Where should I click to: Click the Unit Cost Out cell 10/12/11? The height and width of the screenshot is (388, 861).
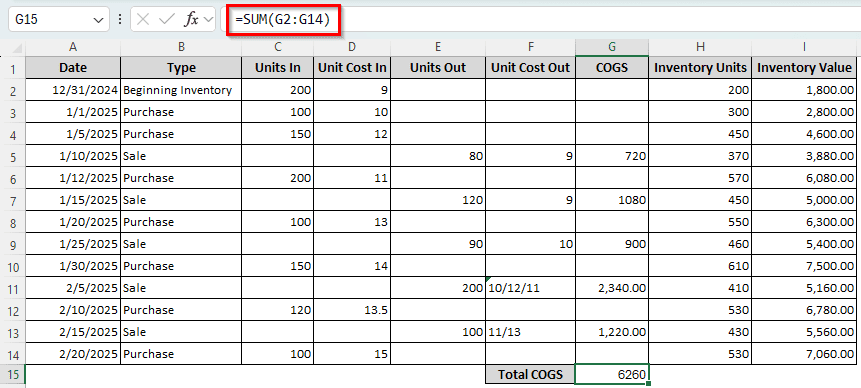pyautogui.click(x=531, y=288)
